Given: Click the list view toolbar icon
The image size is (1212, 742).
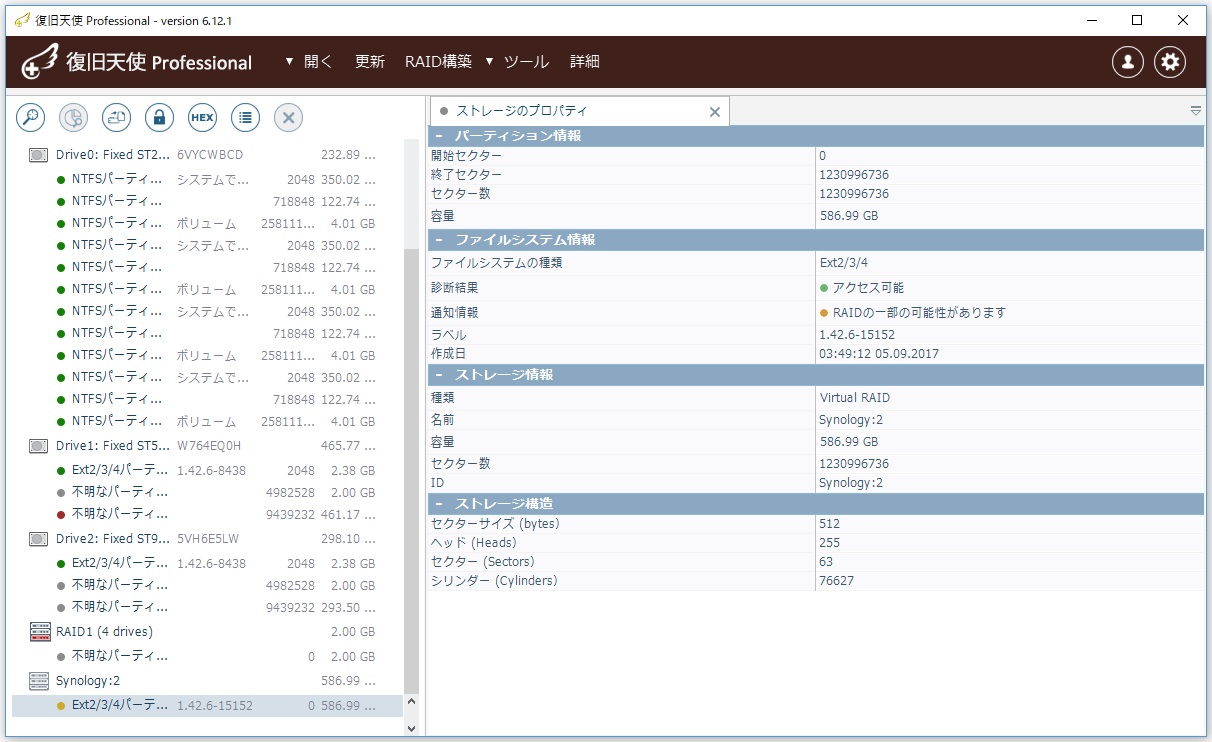Looking at the screenshot, I should click(245, 117).
